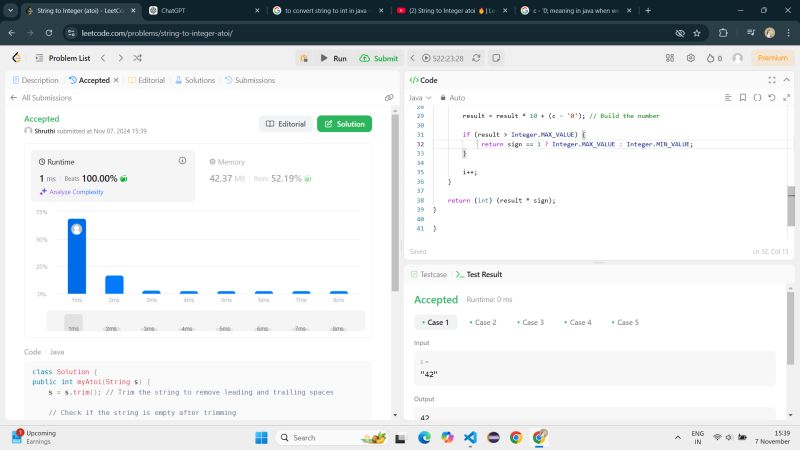
Task: Open the Java language dropdown
Action: (x=420, y=97)
